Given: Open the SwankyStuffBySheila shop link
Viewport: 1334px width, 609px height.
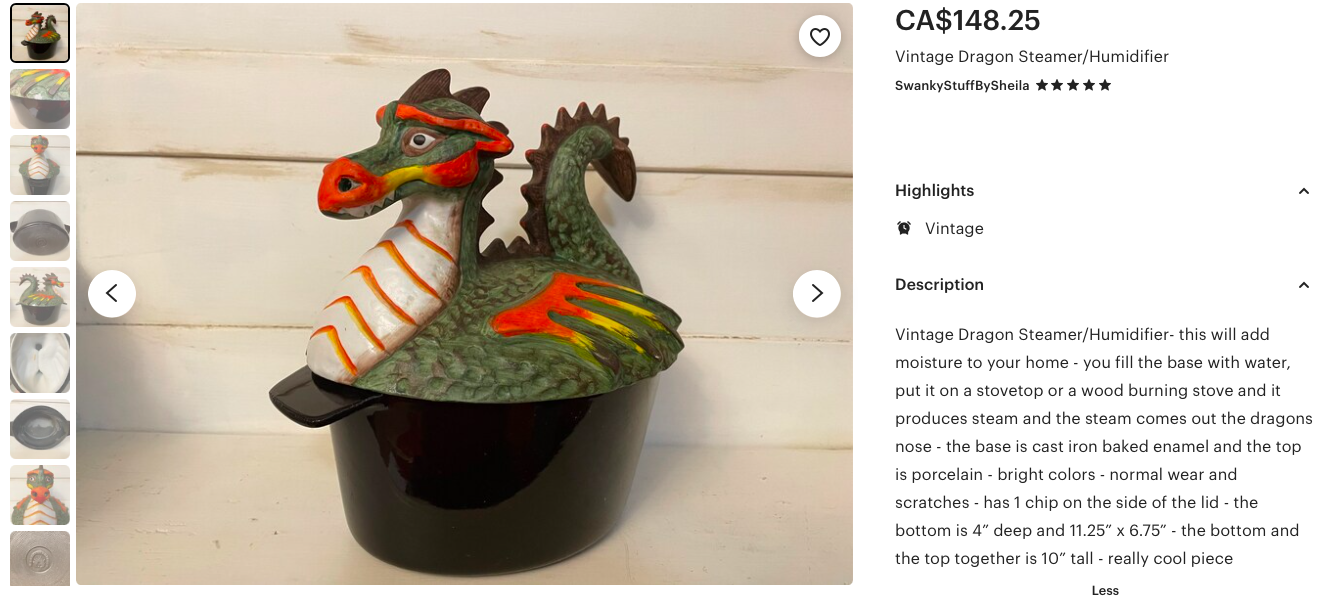Looking at the screenshot, I should pos(962,85).
